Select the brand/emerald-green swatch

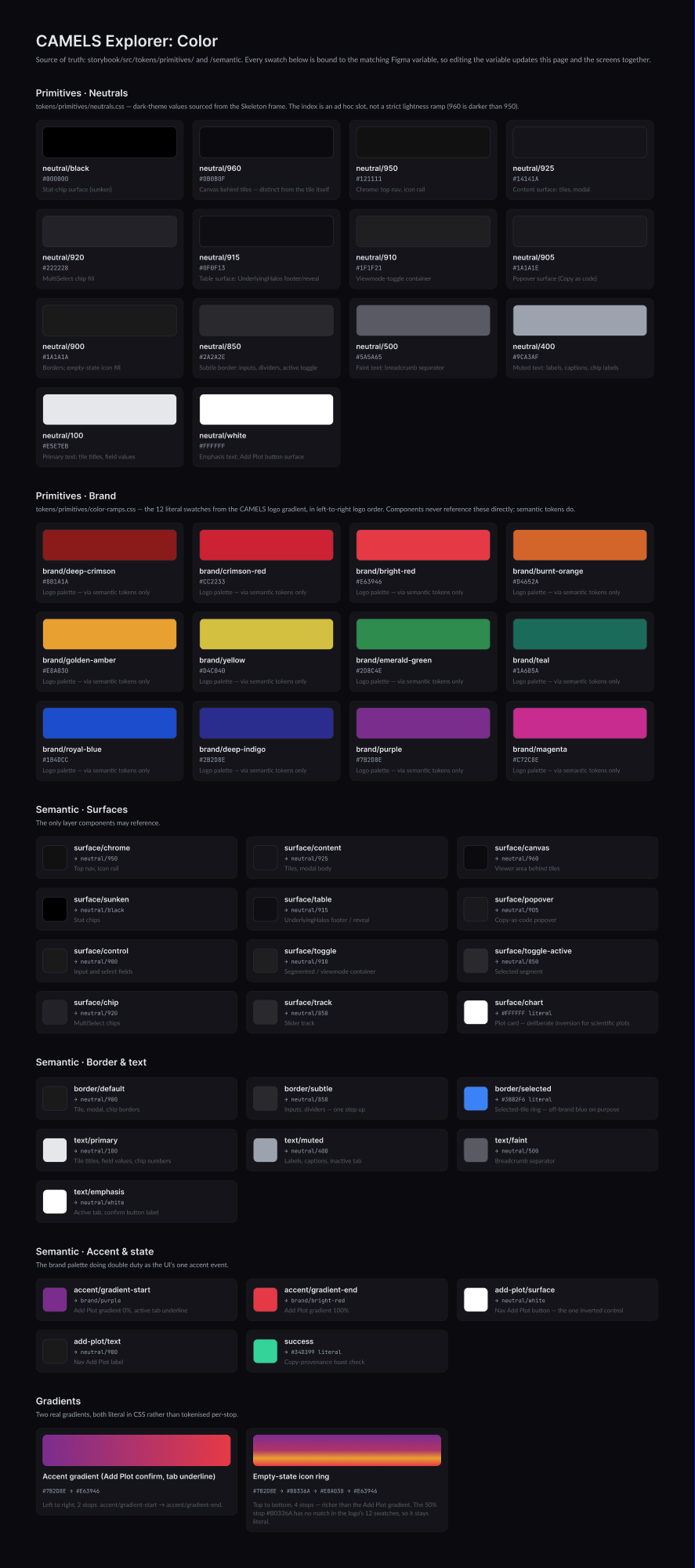[423, 634]
